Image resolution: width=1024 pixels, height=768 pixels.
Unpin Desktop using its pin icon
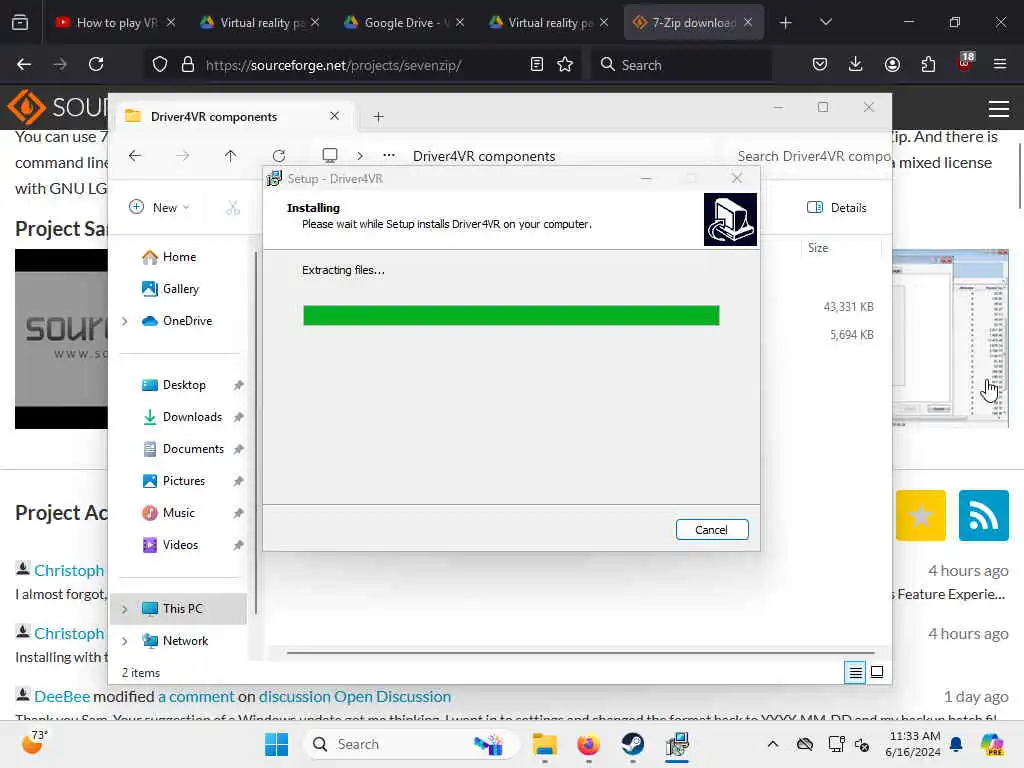coord(238,385)
